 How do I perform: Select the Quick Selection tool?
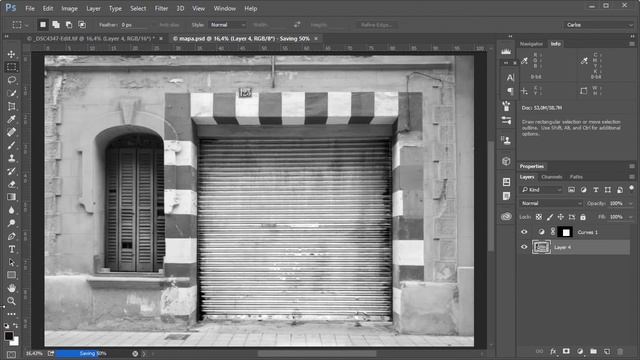(x=11, y=93)
